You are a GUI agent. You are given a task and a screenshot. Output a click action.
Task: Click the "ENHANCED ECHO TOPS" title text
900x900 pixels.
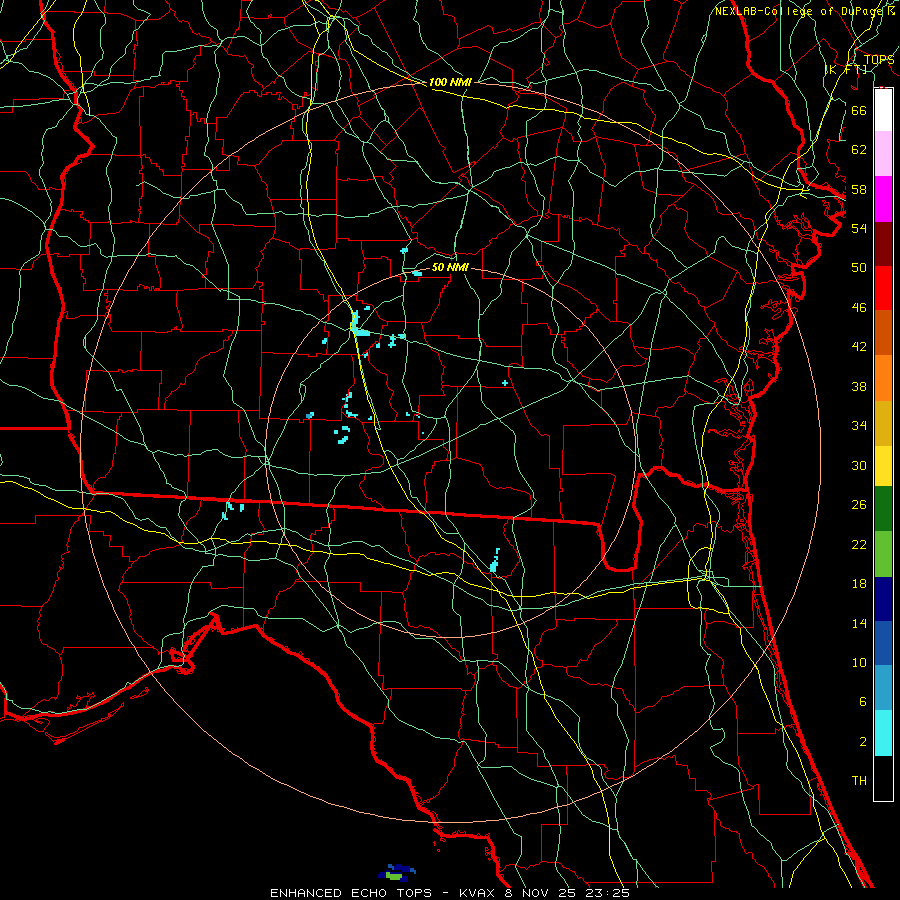point(351,893)
